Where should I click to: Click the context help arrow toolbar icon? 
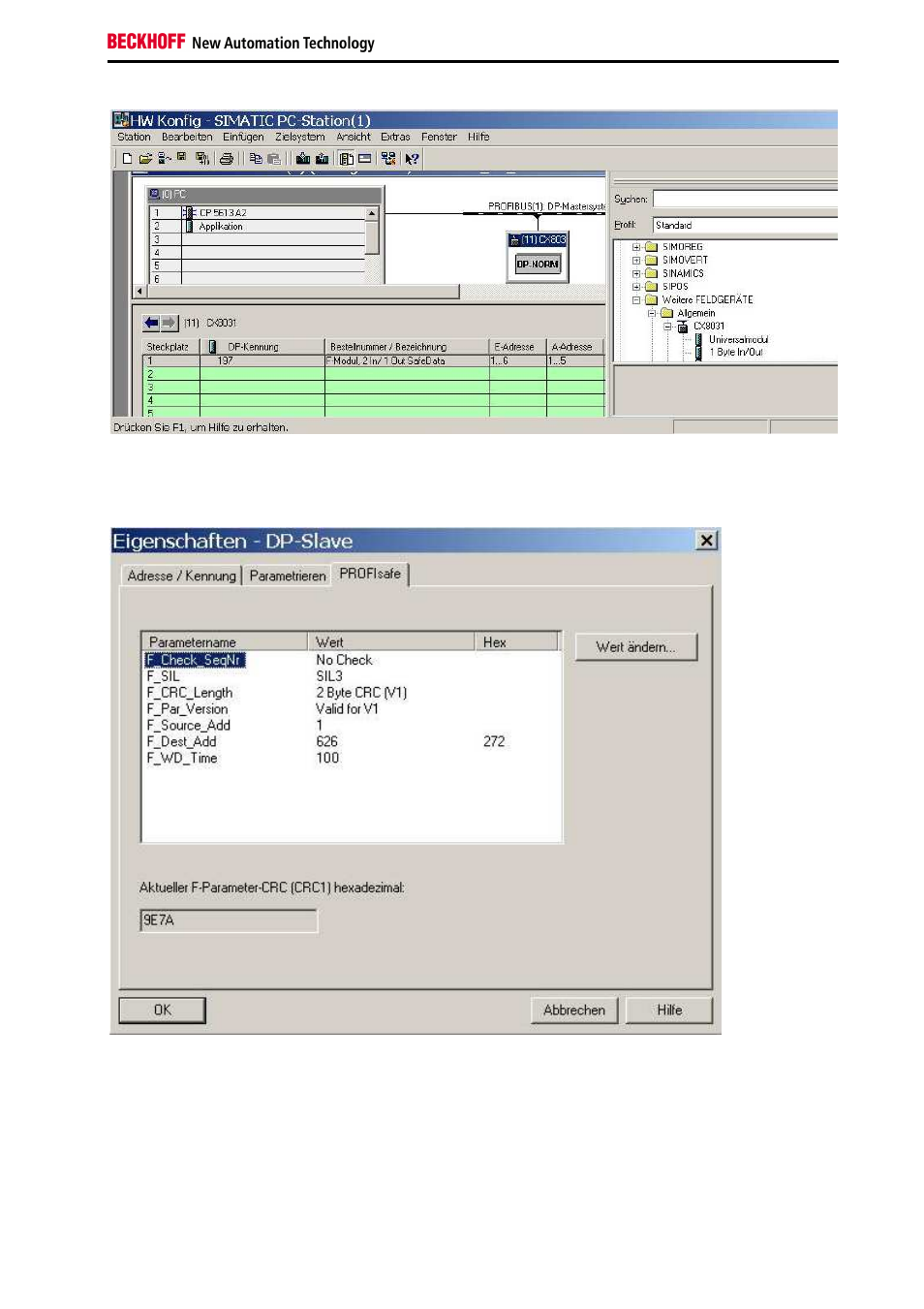(x=412, y=159)
